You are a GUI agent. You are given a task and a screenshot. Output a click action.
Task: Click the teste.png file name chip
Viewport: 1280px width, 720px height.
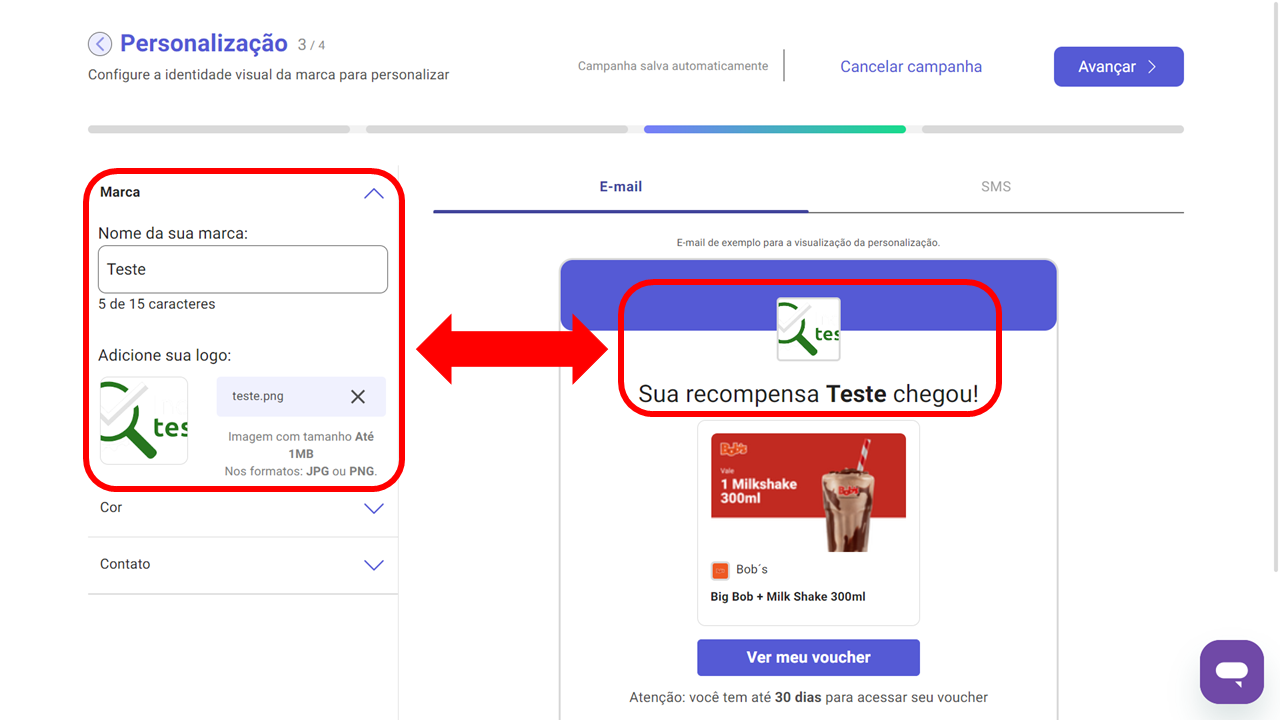click(260, 397)
